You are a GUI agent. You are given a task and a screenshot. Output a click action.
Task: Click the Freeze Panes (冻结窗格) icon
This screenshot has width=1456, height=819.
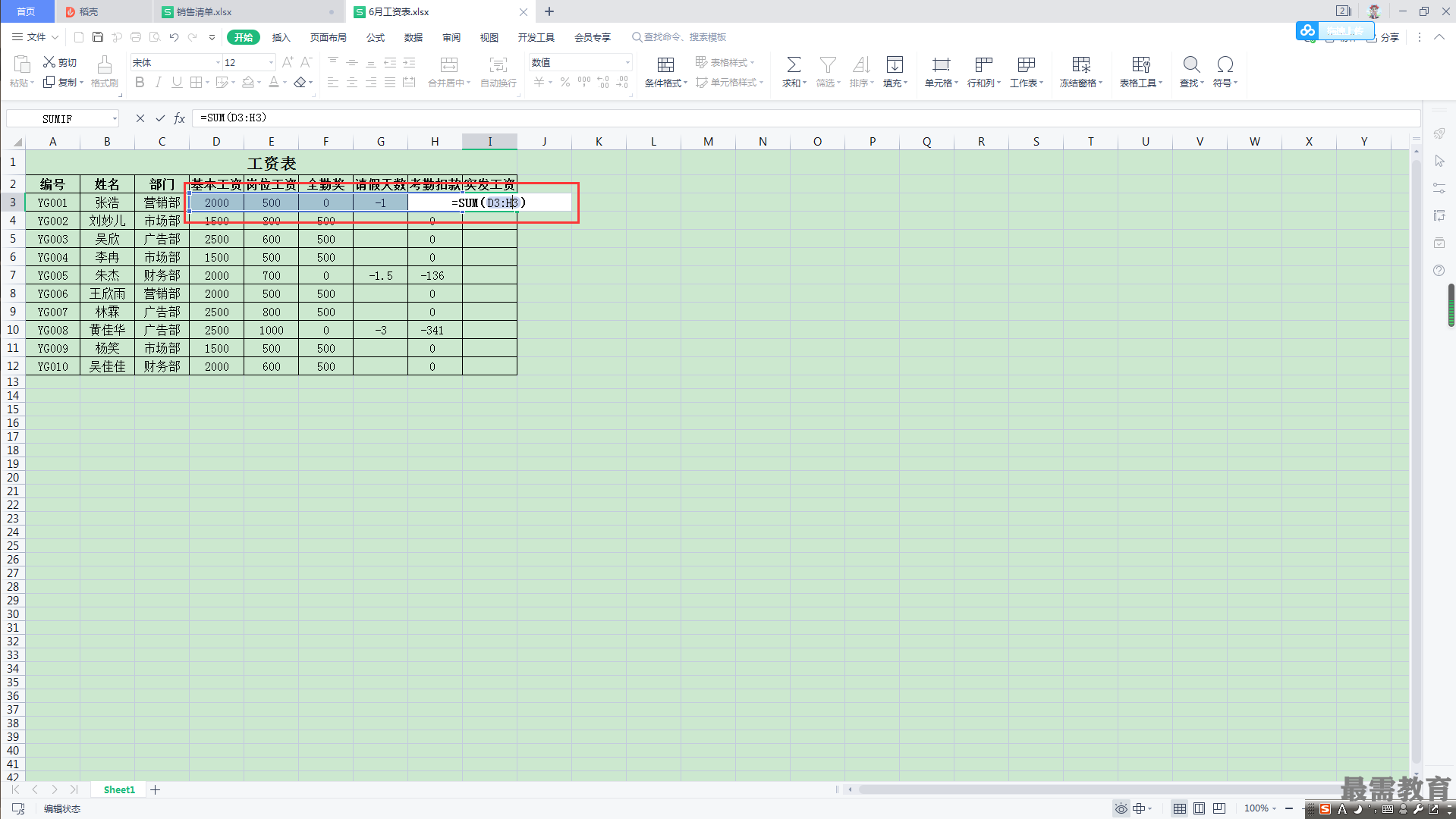click(x=1081, y=64)
